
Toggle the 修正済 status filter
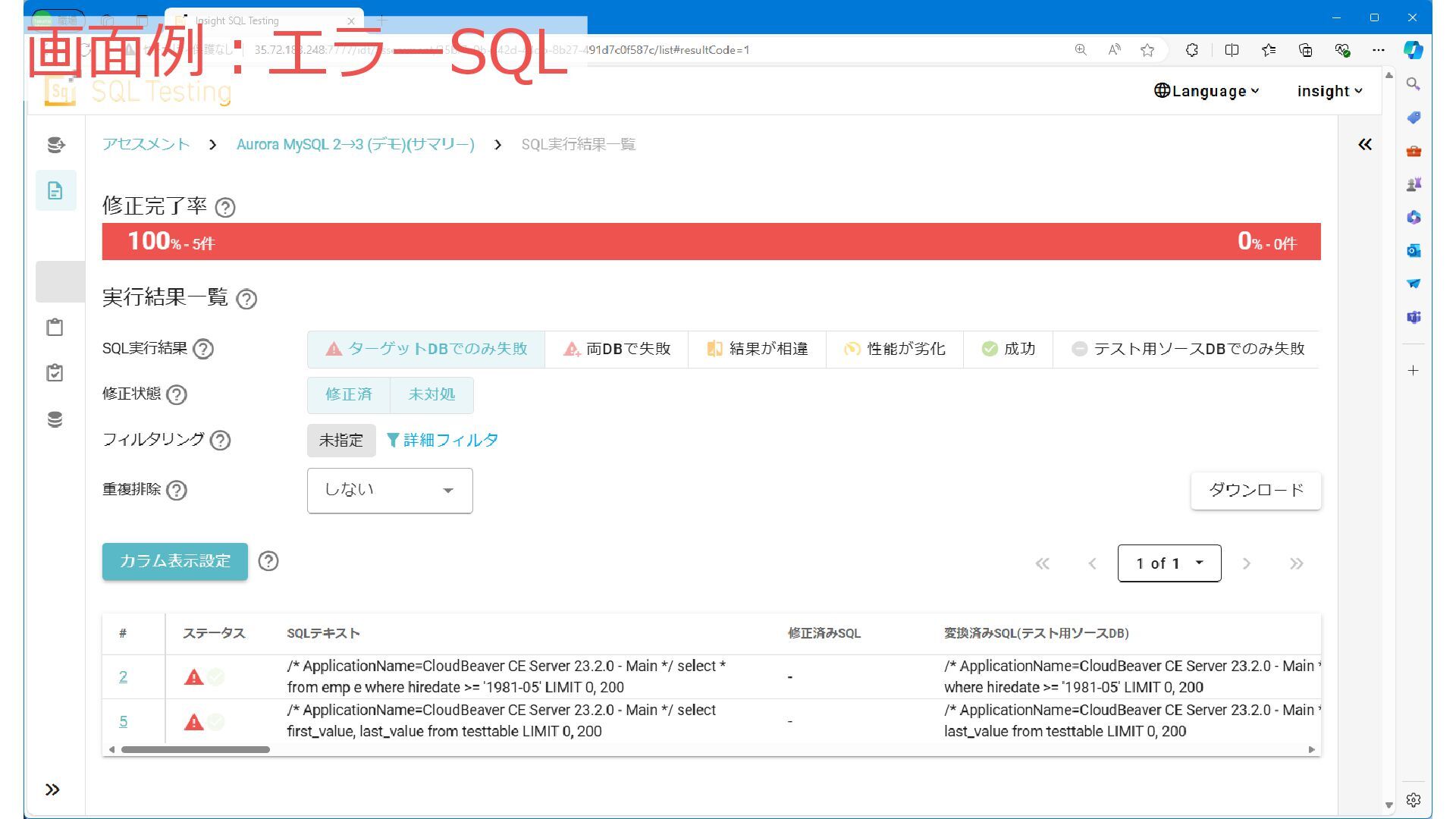click(x=349, y=394)
